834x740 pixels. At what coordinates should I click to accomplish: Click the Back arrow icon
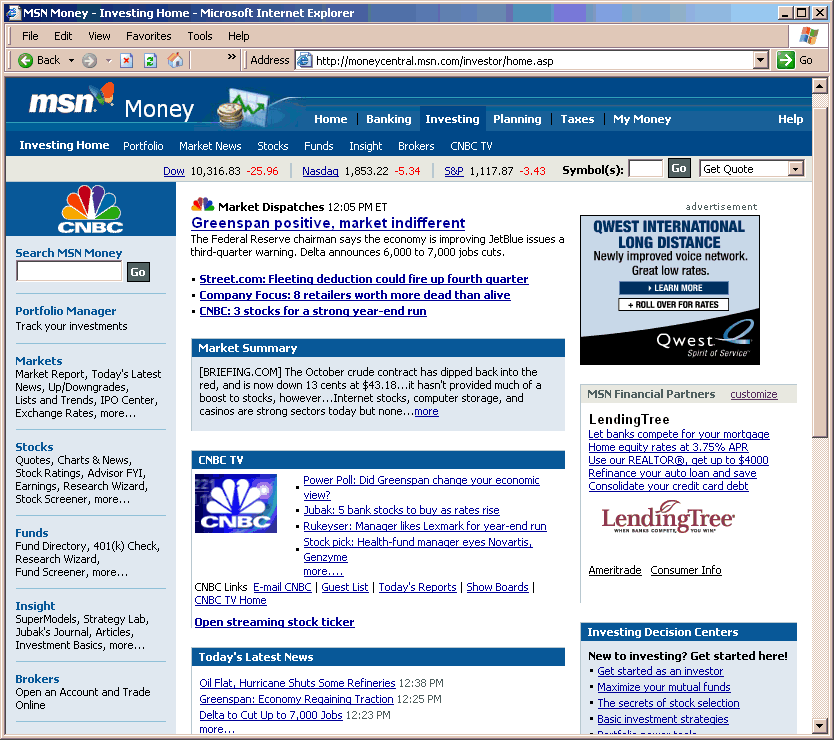27,60
